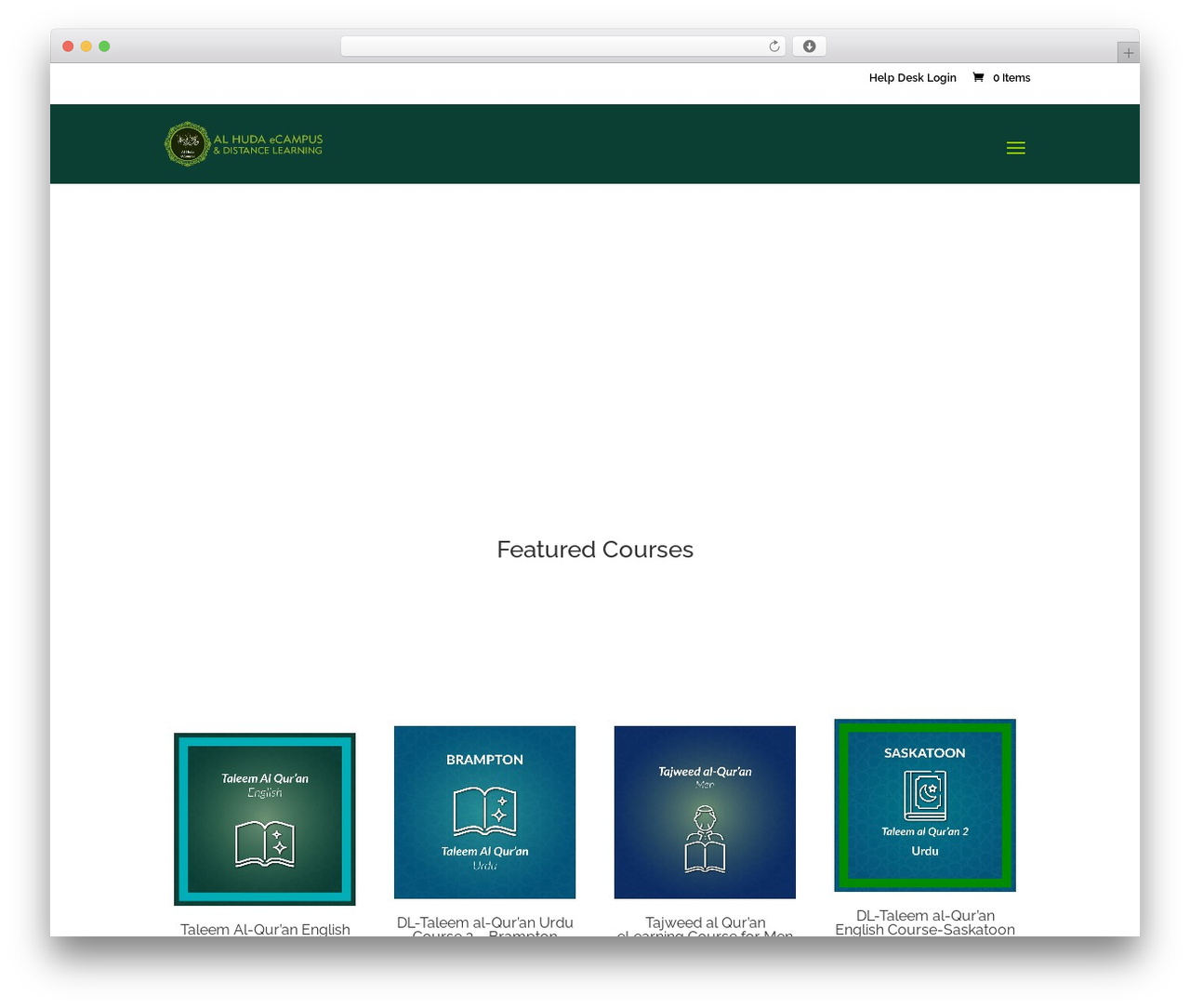
Task: Open Taleem Al-Qur'an English title link
Action: [x=265, y=929]
